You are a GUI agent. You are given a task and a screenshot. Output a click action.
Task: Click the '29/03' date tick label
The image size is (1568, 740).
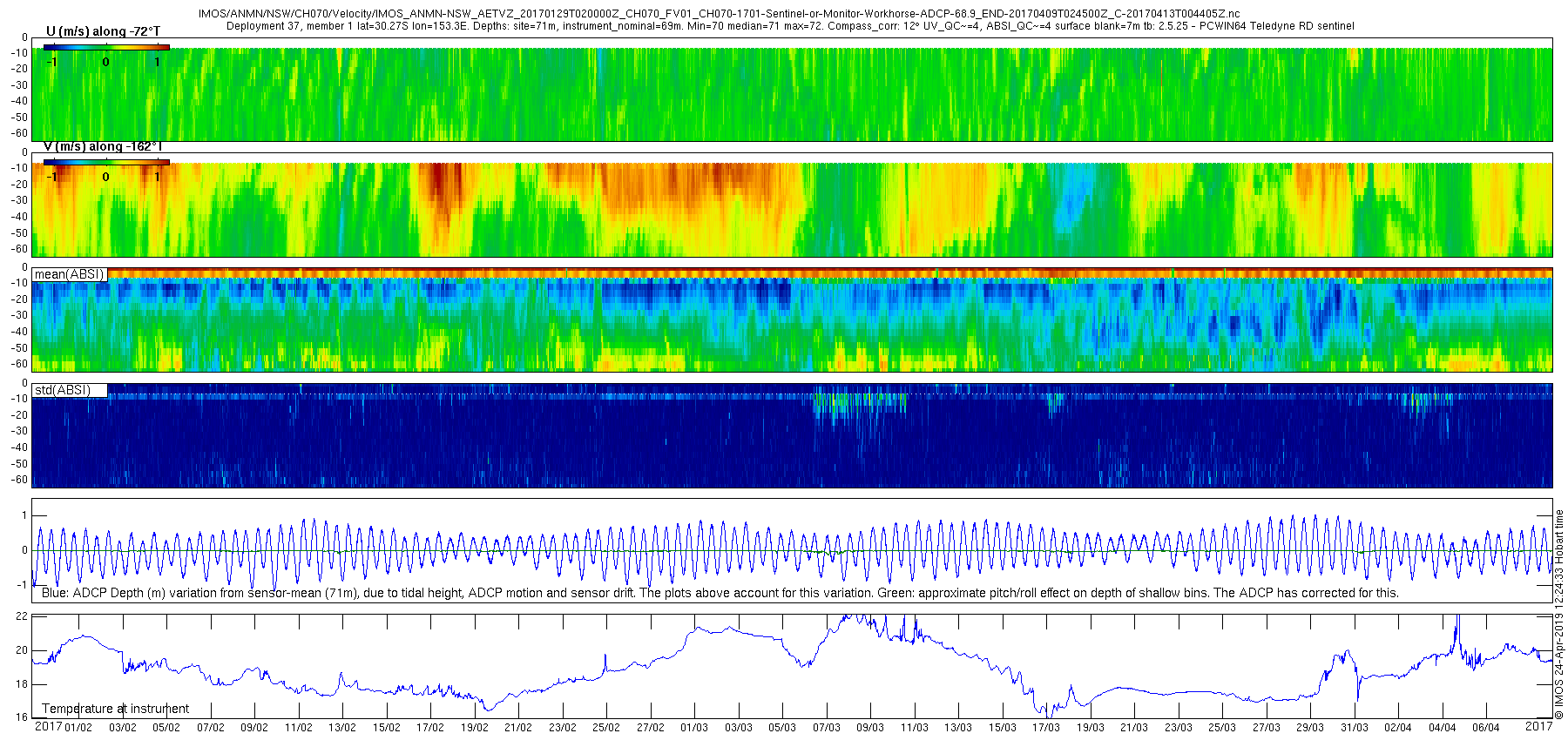click(x=1310, y=728)
